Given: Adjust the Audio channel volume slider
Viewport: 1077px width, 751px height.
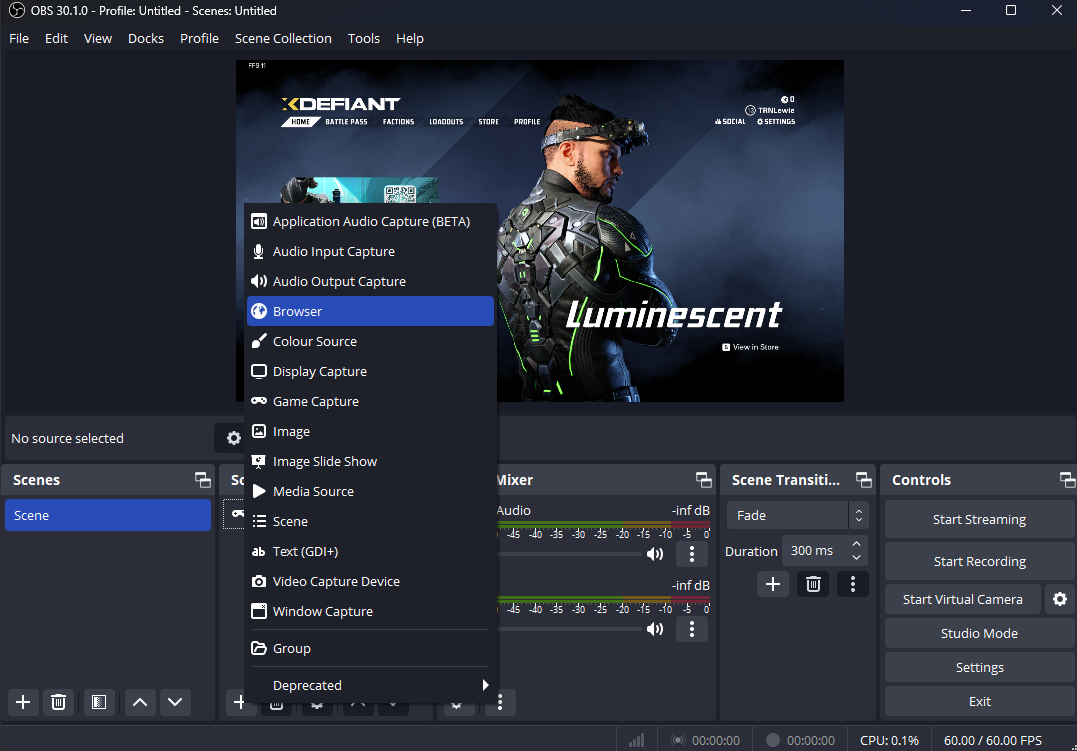Looking at the screenshot, I should [x=569, y=554].
